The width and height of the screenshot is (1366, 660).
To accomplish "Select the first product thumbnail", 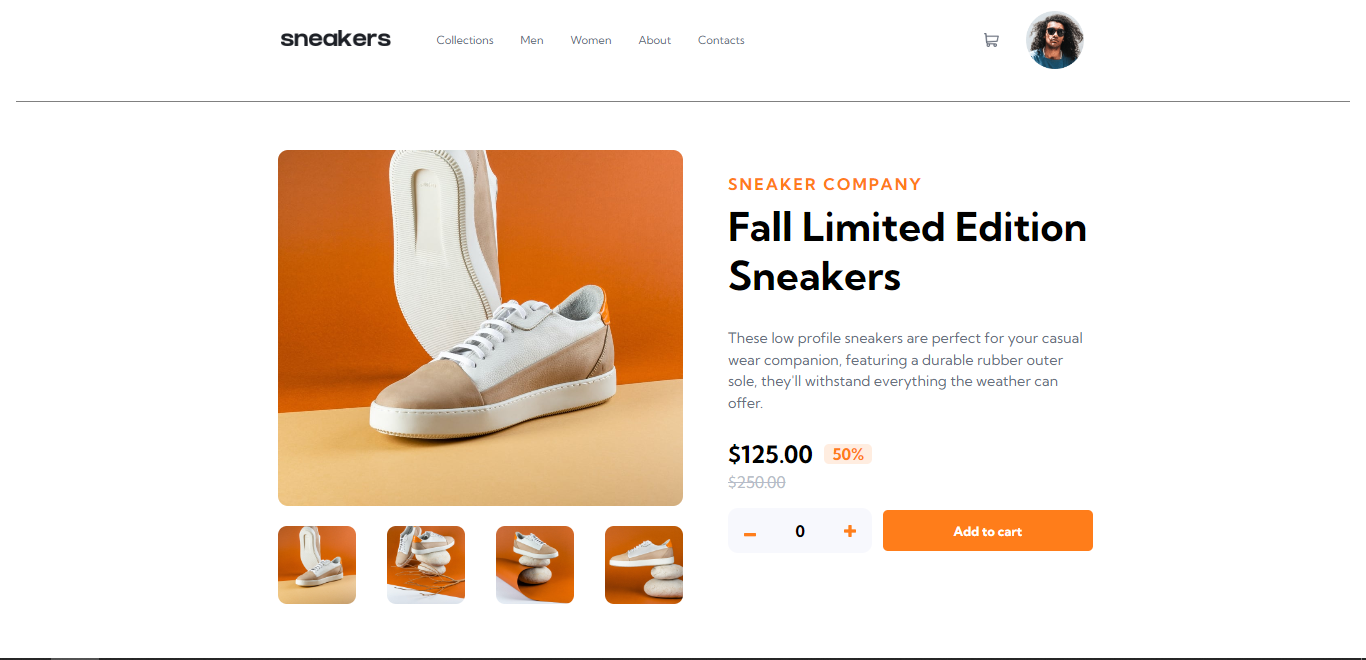I will pos(317,565).
